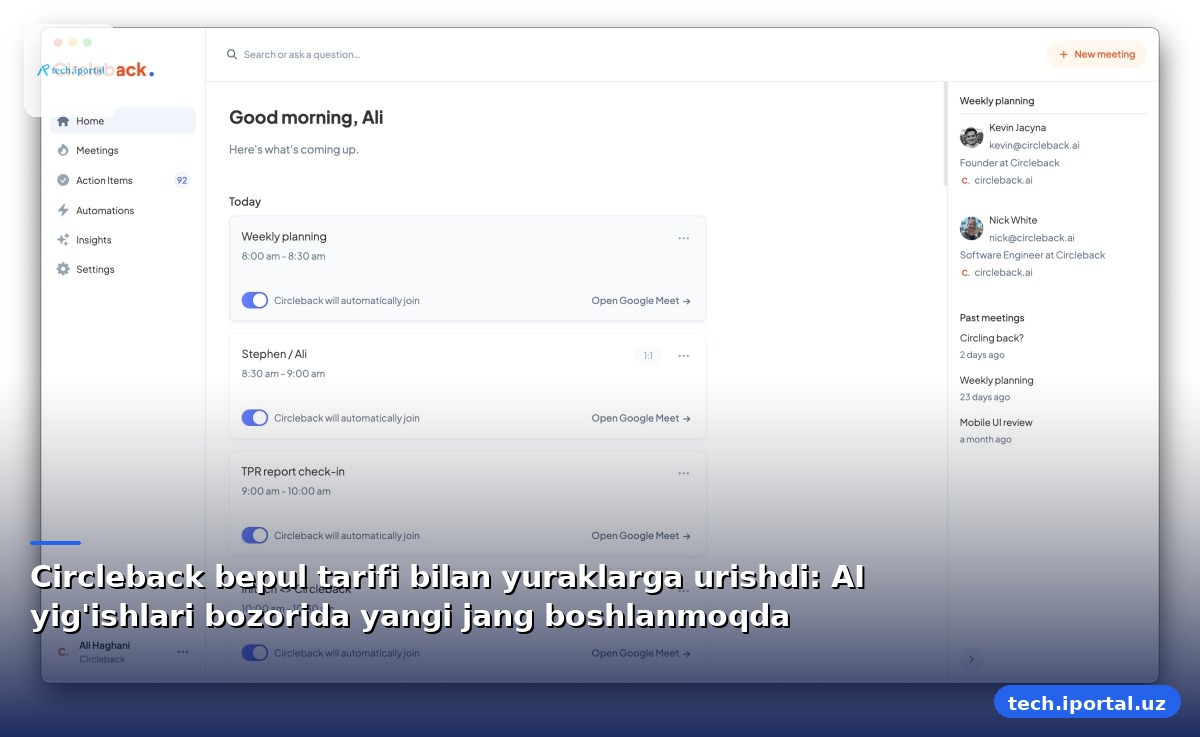Click the Weekly planning card title
The height and width of the screenshot is (737, 1200).
point(284,237)
